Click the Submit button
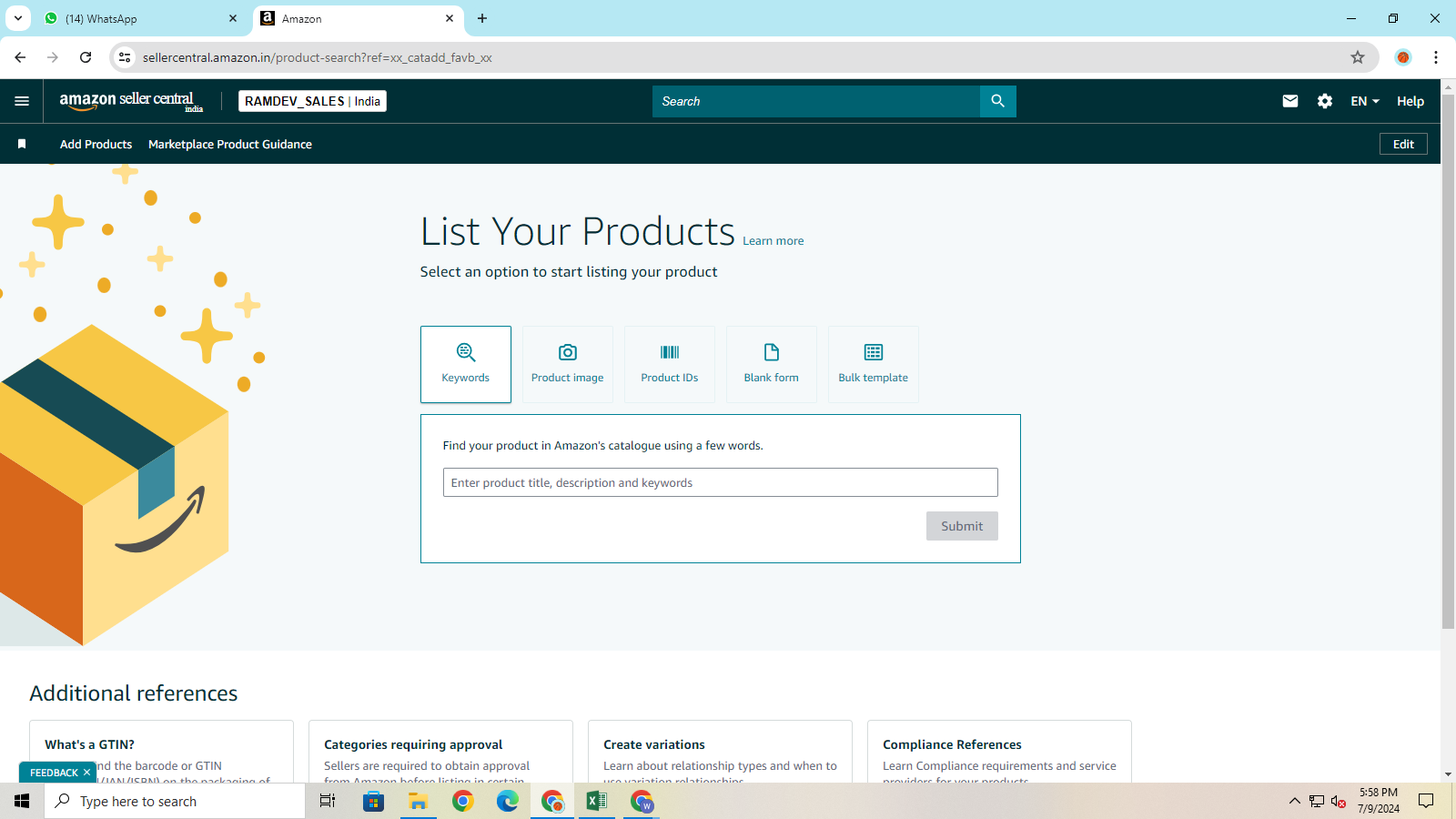The height and width of the screenshot is (819, 1456). 961,525
